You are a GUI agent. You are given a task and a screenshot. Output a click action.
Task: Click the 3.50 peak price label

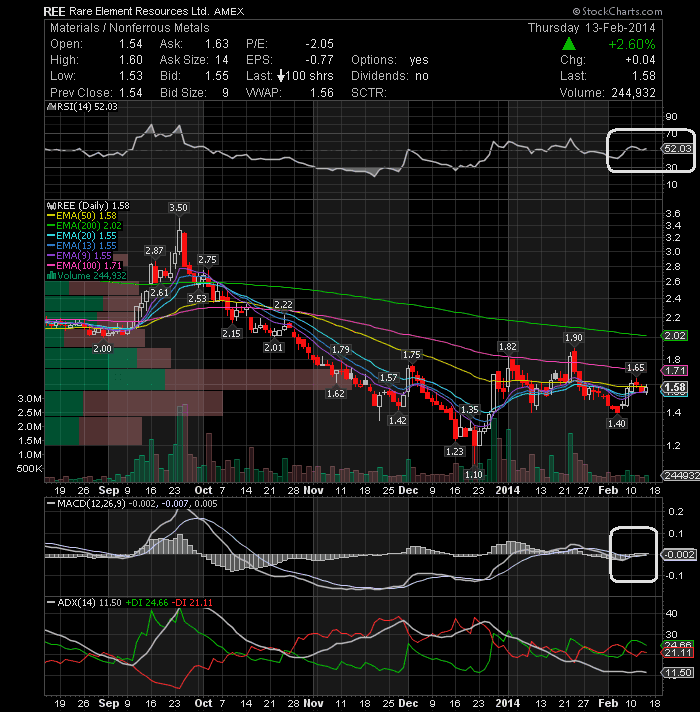[x=178, y=208]
